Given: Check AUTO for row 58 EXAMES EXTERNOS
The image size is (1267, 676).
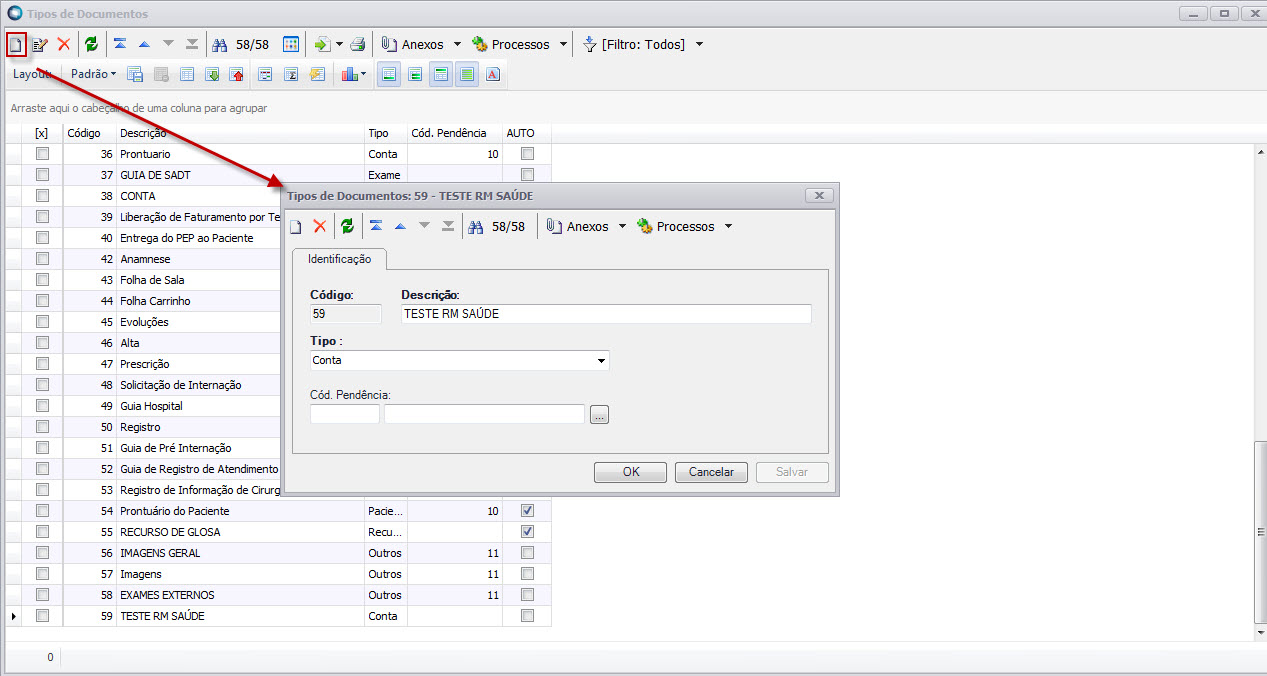Looking at the screenshot, I should click(x=527, y=595).
